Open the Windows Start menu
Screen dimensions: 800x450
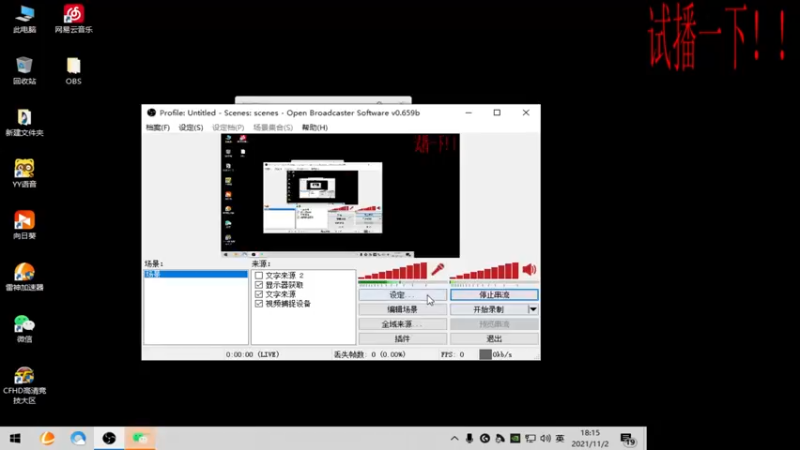15,438
